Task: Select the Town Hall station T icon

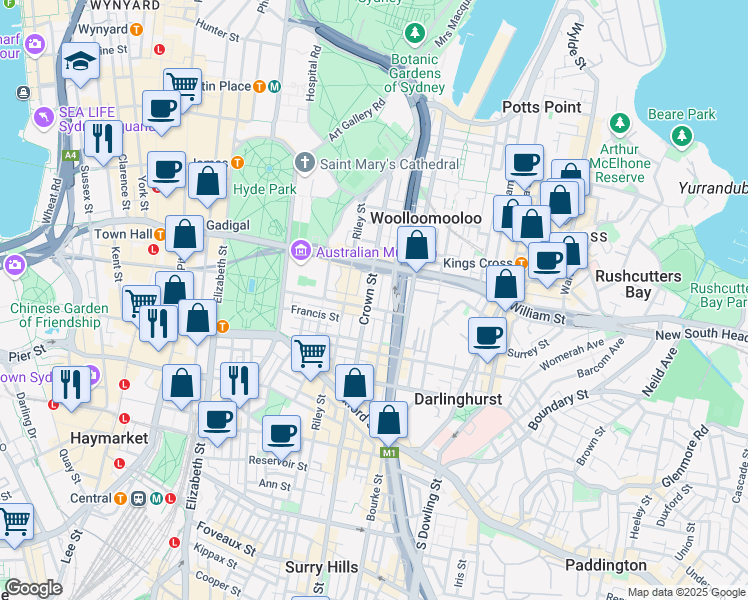Action: (160, 234)
